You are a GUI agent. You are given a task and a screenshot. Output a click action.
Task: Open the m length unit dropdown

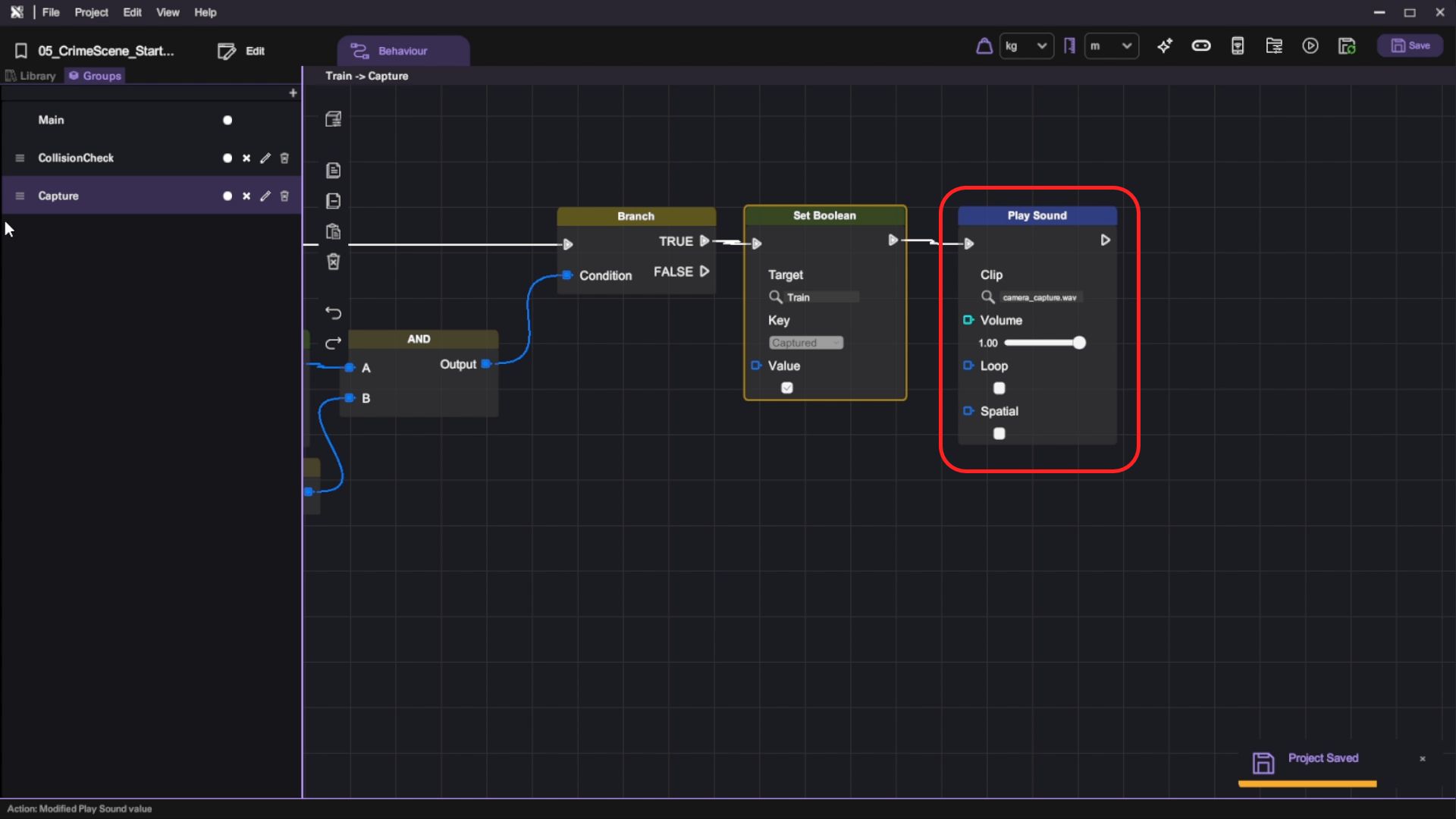pos(1111,46)
